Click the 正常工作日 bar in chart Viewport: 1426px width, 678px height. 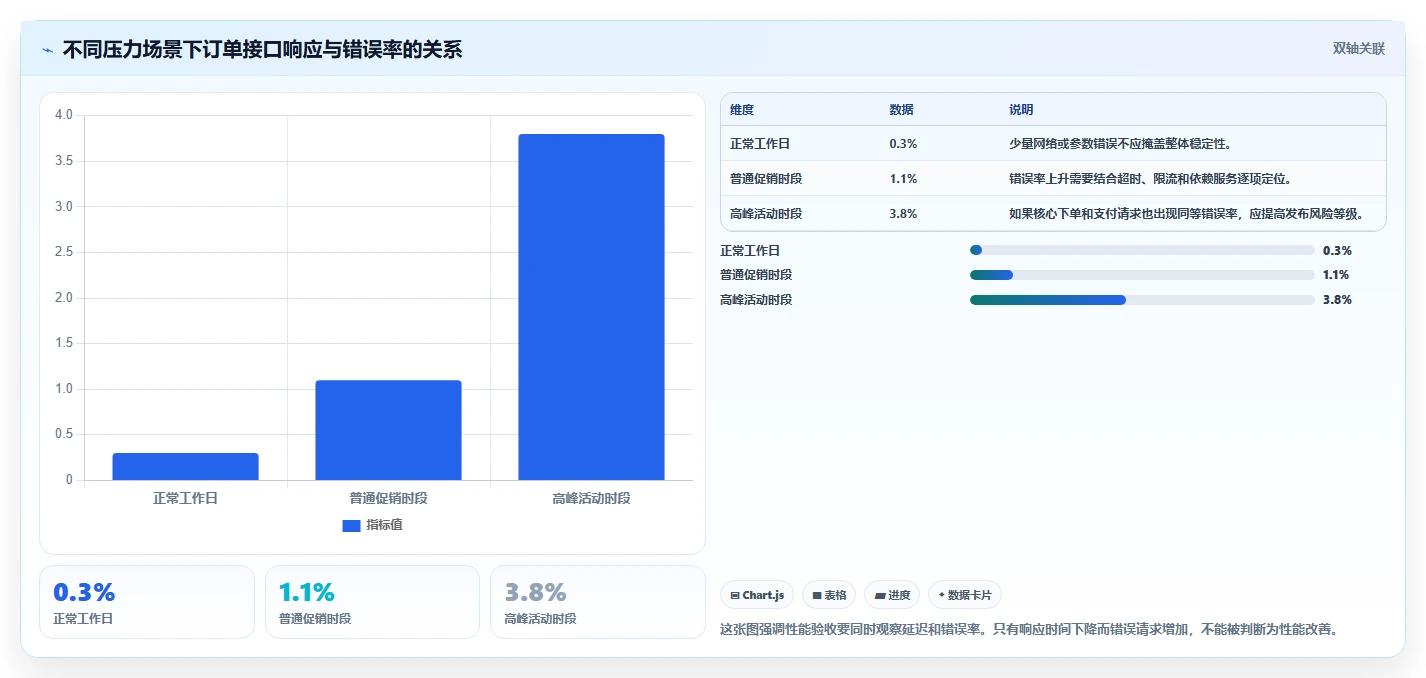[185, 467]
